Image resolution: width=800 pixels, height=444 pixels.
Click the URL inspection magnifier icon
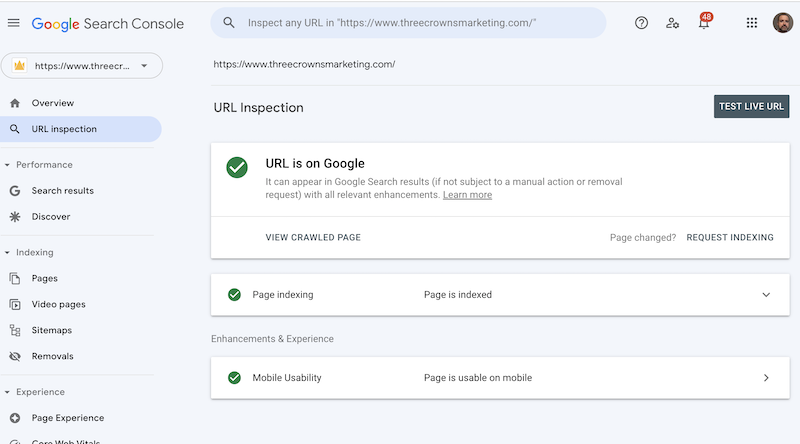[x=15, y=129]
